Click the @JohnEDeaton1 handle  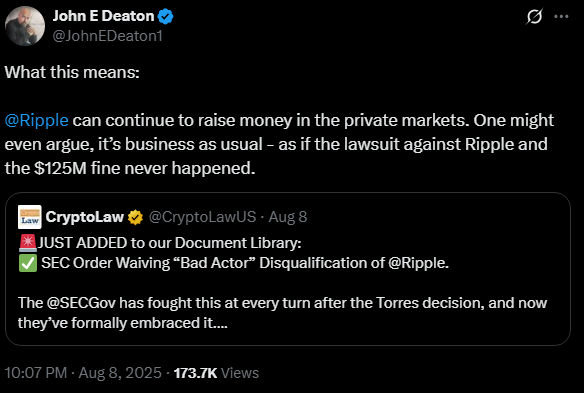tap(107, 36)
